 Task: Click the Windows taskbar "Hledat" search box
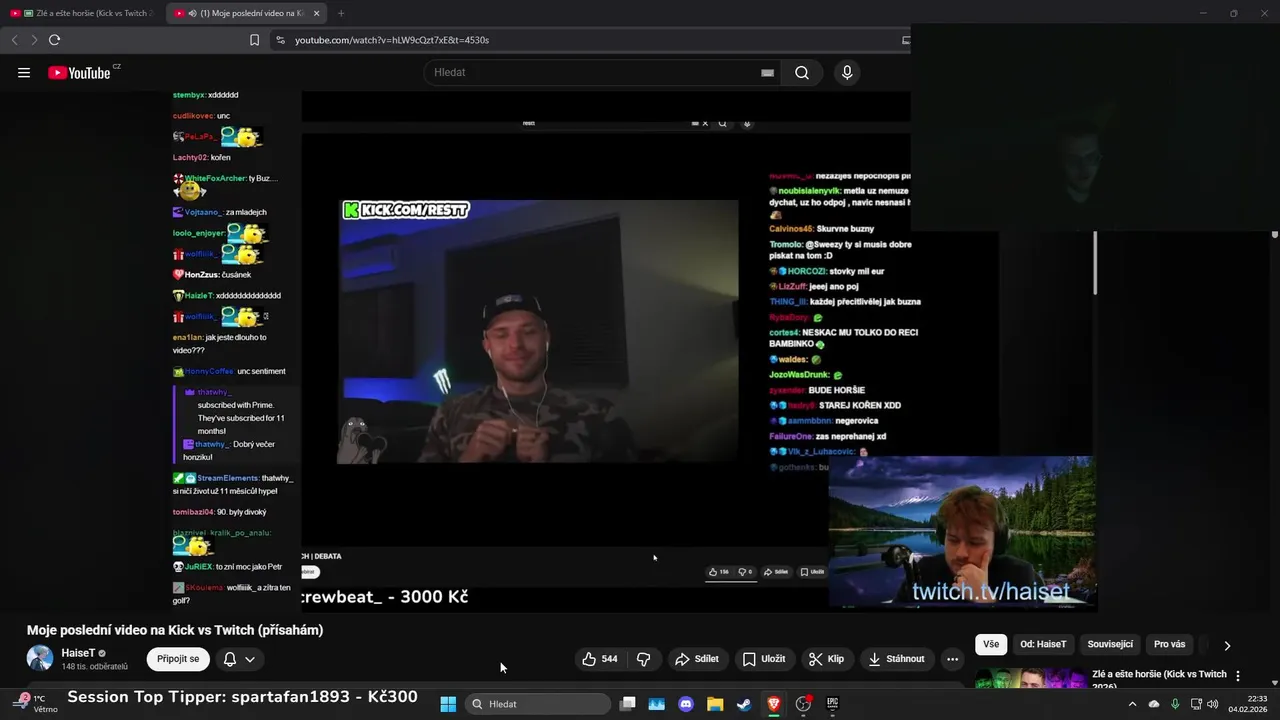coord(538,704)
